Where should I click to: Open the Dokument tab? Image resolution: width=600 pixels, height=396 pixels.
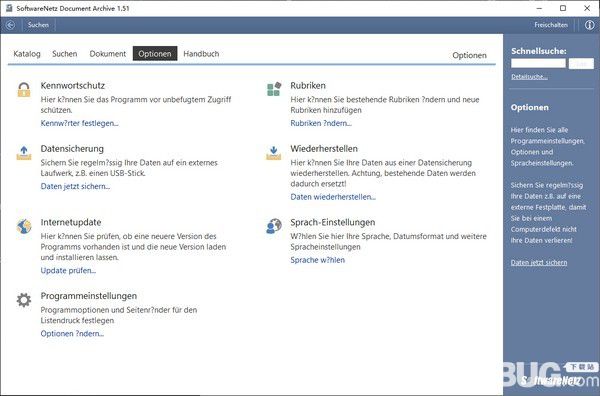click(108, 54)
